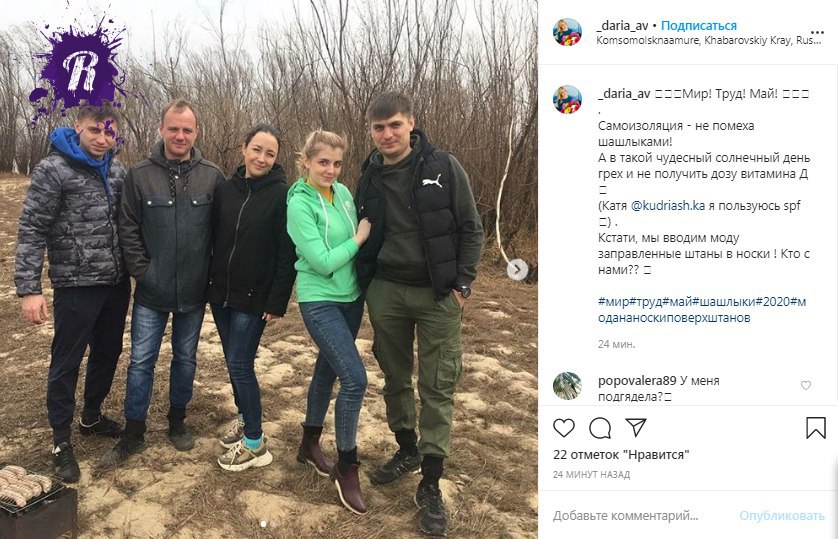The height and width of the screenshot is (539, 838).
Task: Share post with the paper plane icon
Action: point(636,427)
